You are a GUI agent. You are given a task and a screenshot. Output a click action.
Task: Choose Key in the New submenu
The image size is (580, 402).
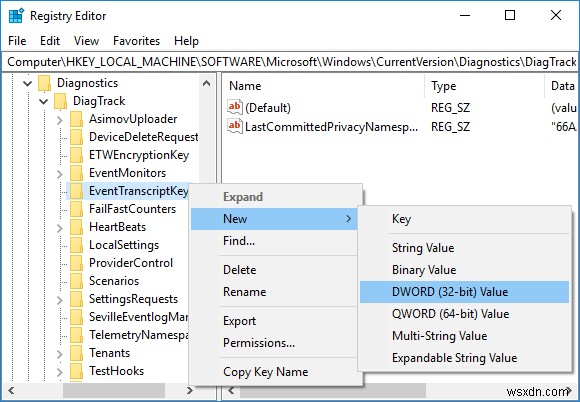coord(464,219)
